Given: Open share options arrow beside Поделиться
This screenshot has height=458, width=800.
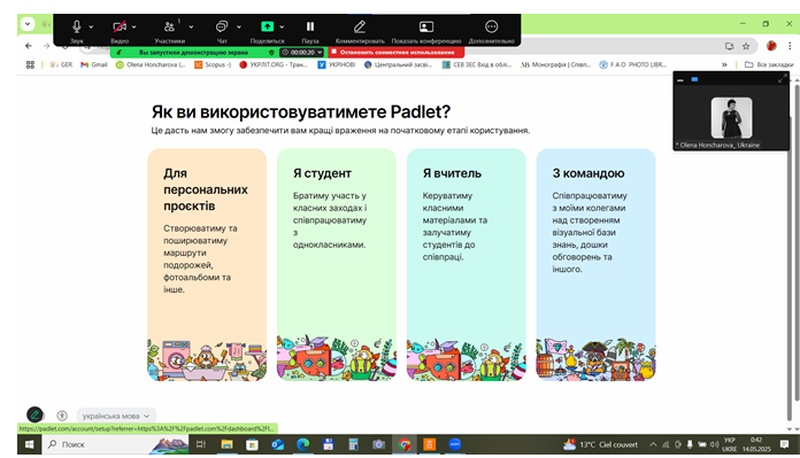Looking at the screenshot, I should (x=282, y=27).
